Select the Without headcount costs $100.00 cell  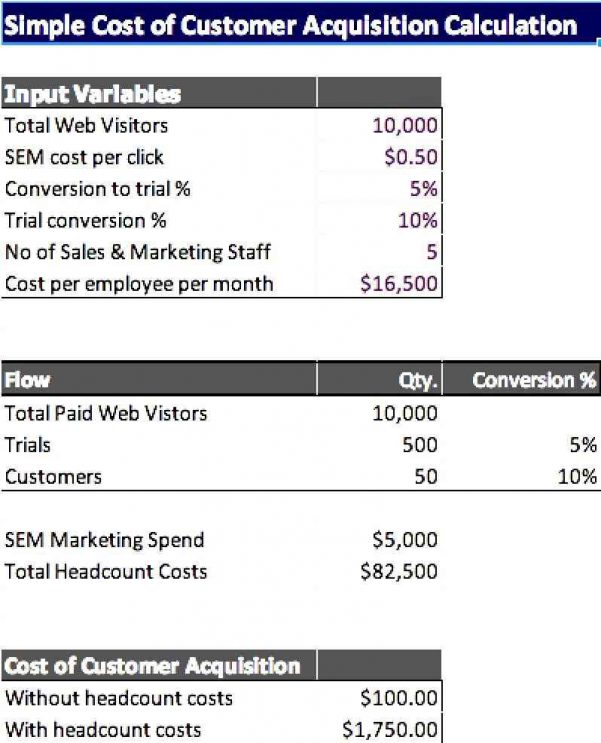click(x=379, y=698)
